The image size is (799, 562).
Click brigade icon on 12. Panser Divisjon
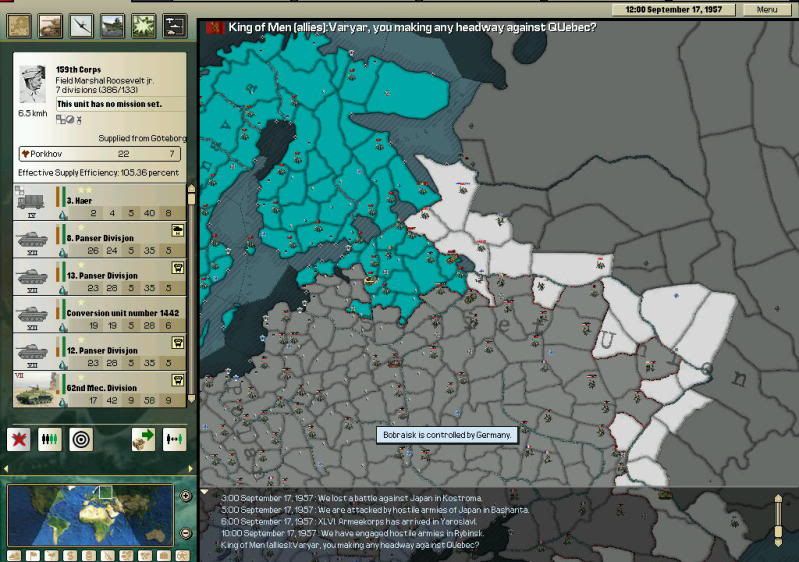(x=177, y=343)
